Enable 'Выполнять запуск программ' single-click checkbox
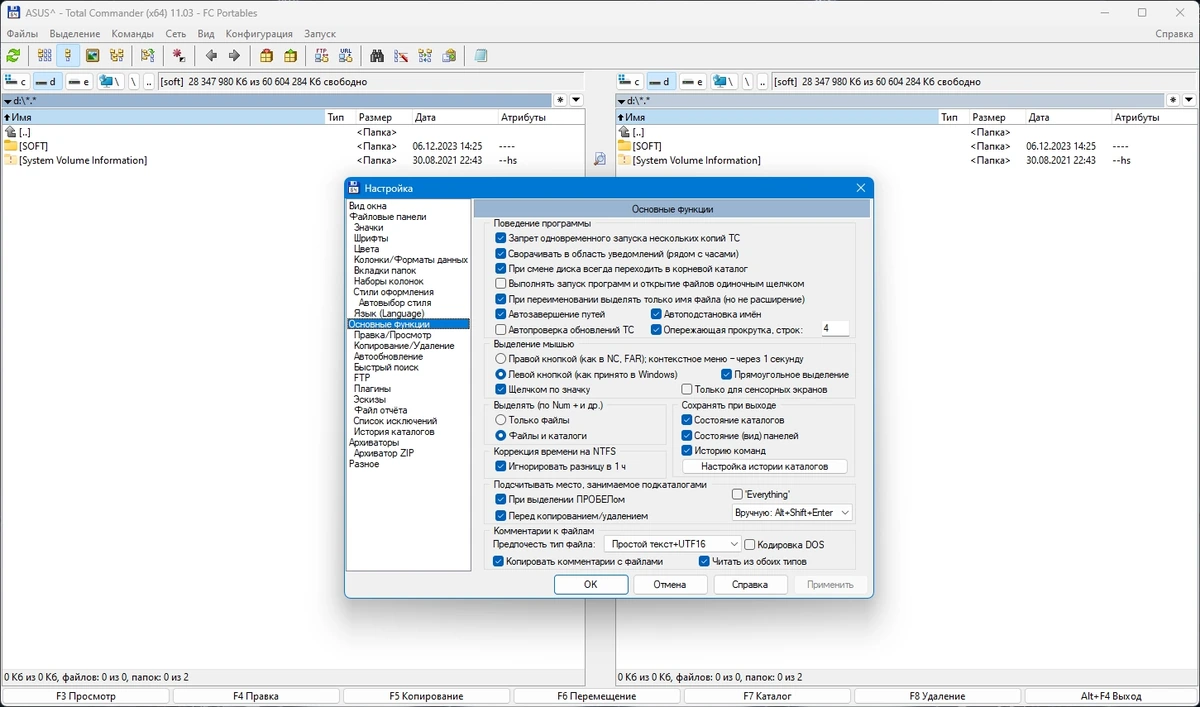Viewport: 1200px width, 707px height. pyautogui.click(x=501, y=284)
